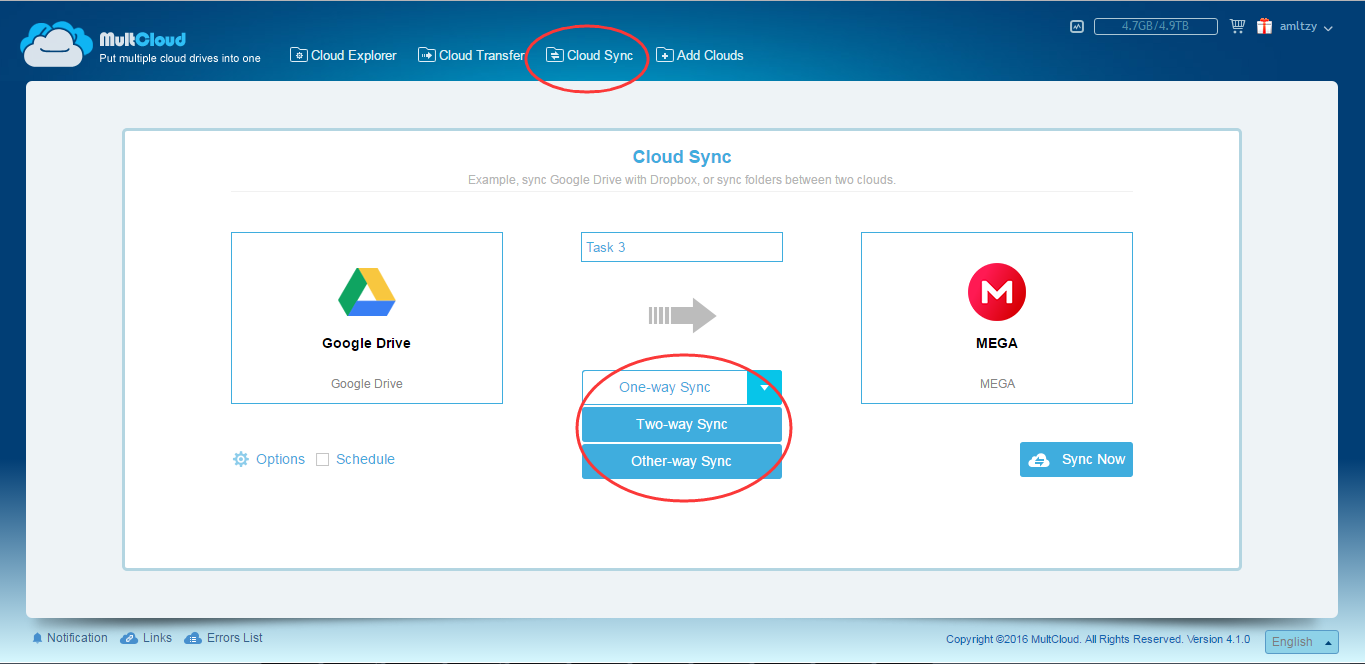
Task: Click the Errors List icon
Action: pyautogui.click(x=193, y=638)
